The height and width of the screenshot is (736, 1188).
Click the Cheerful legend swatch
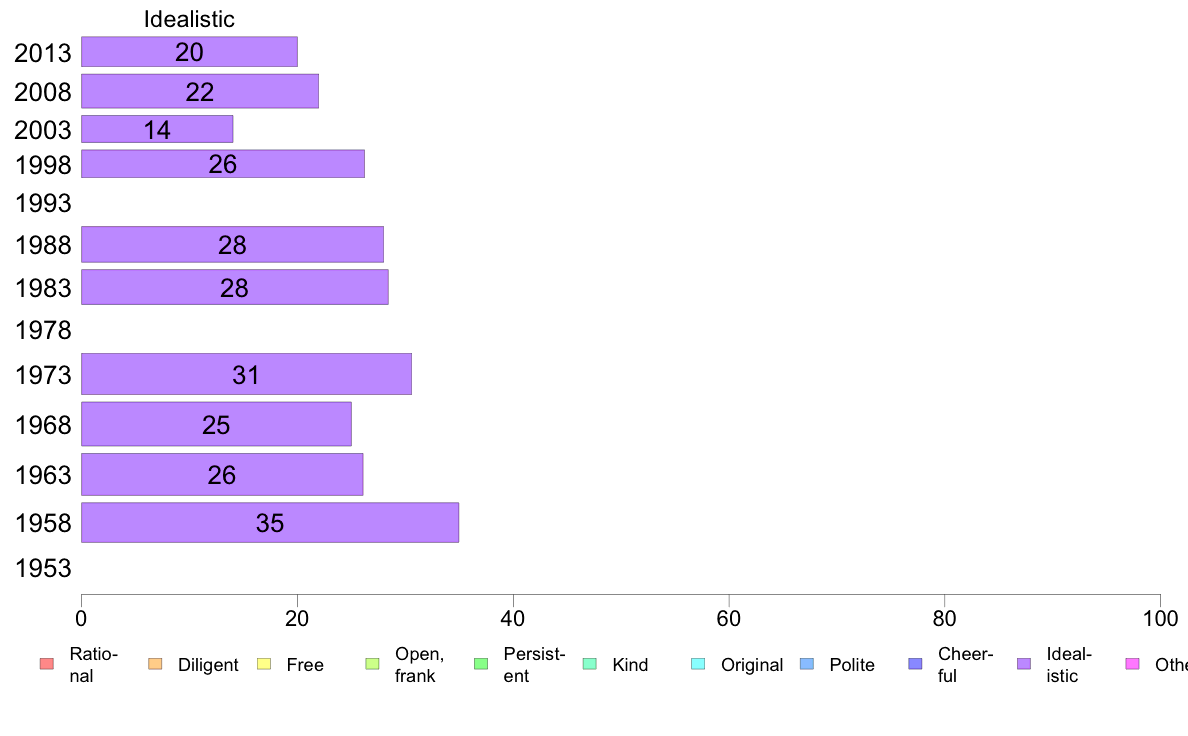coord(915,664)
